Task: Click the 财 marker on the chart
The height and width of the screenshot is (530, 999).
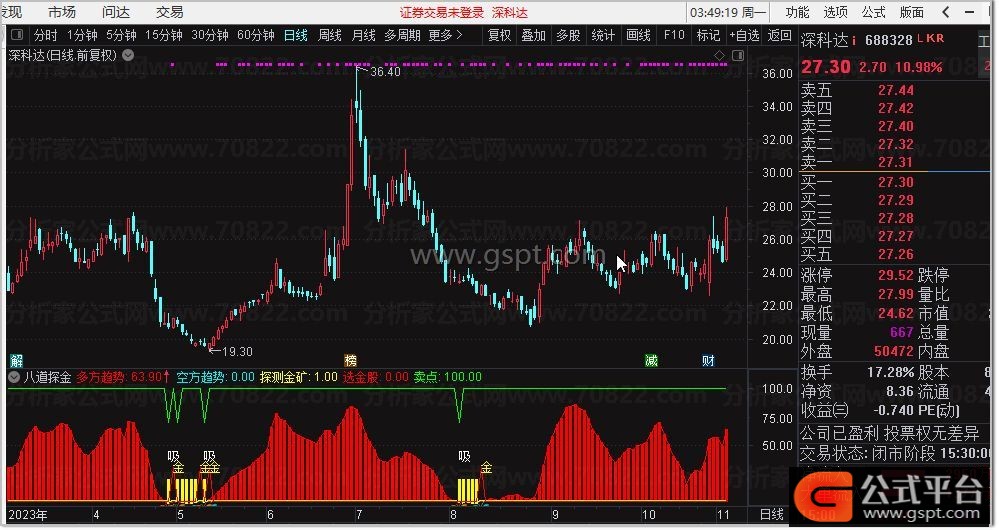Action: point(708,361)
